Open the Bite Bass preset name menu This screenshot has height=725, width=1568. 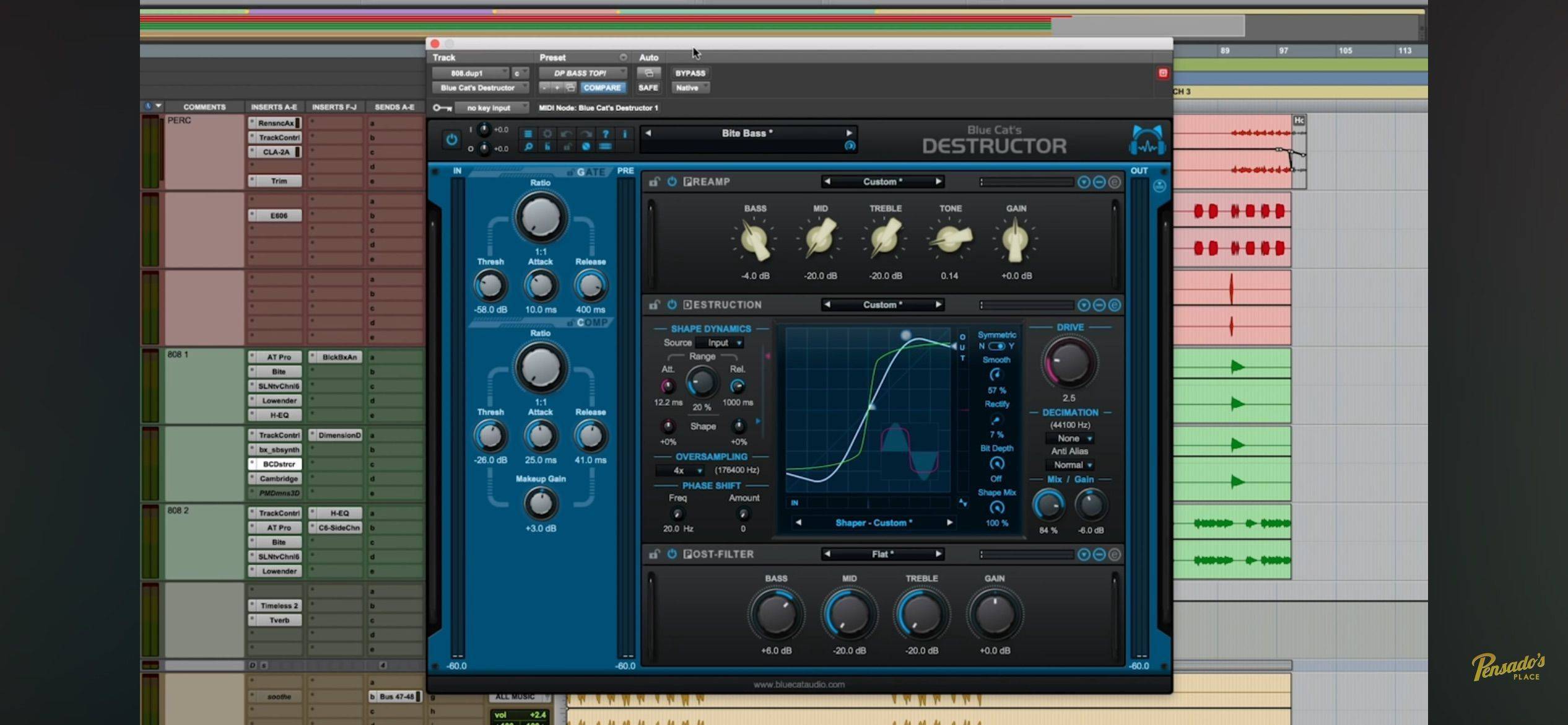tap(747, 133)
